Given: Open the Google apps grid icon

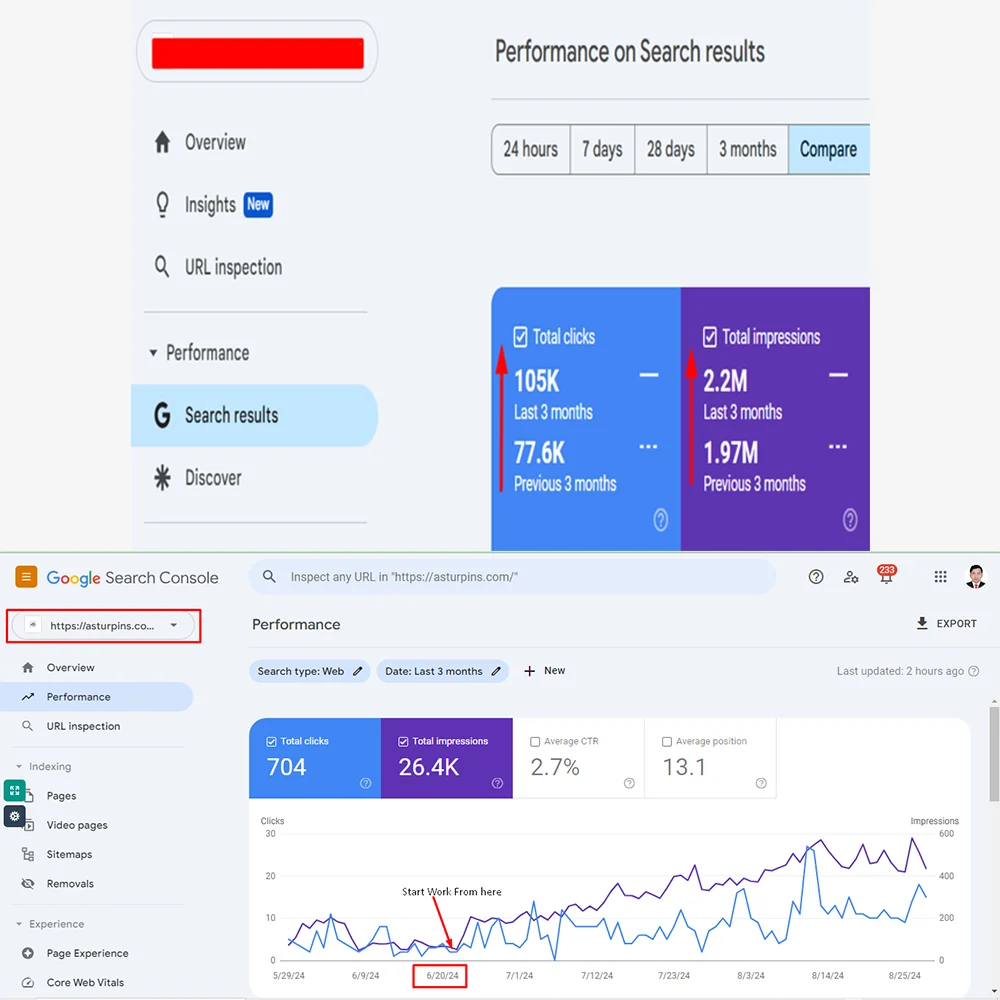Looking at the screenshot, I should (940, 577).
